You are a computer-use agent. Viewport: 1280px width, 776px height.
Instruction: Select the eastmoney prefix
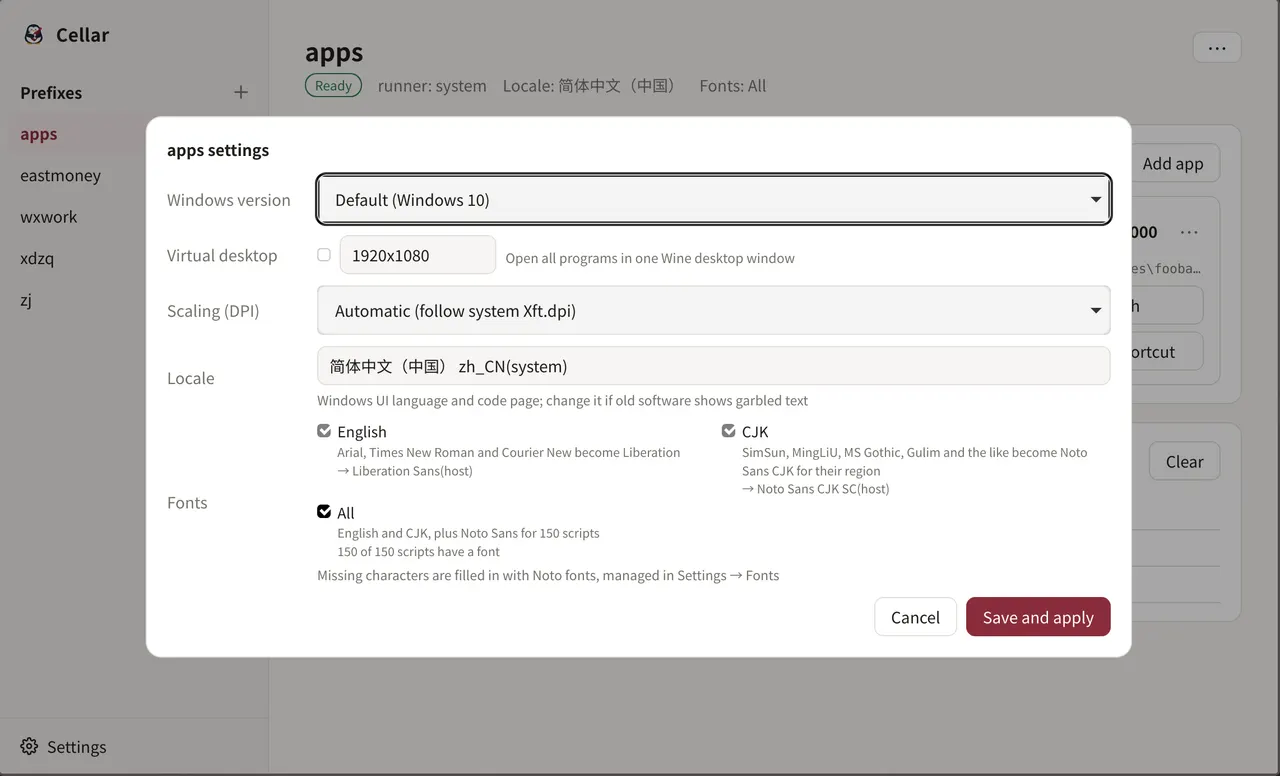point(60,175)
